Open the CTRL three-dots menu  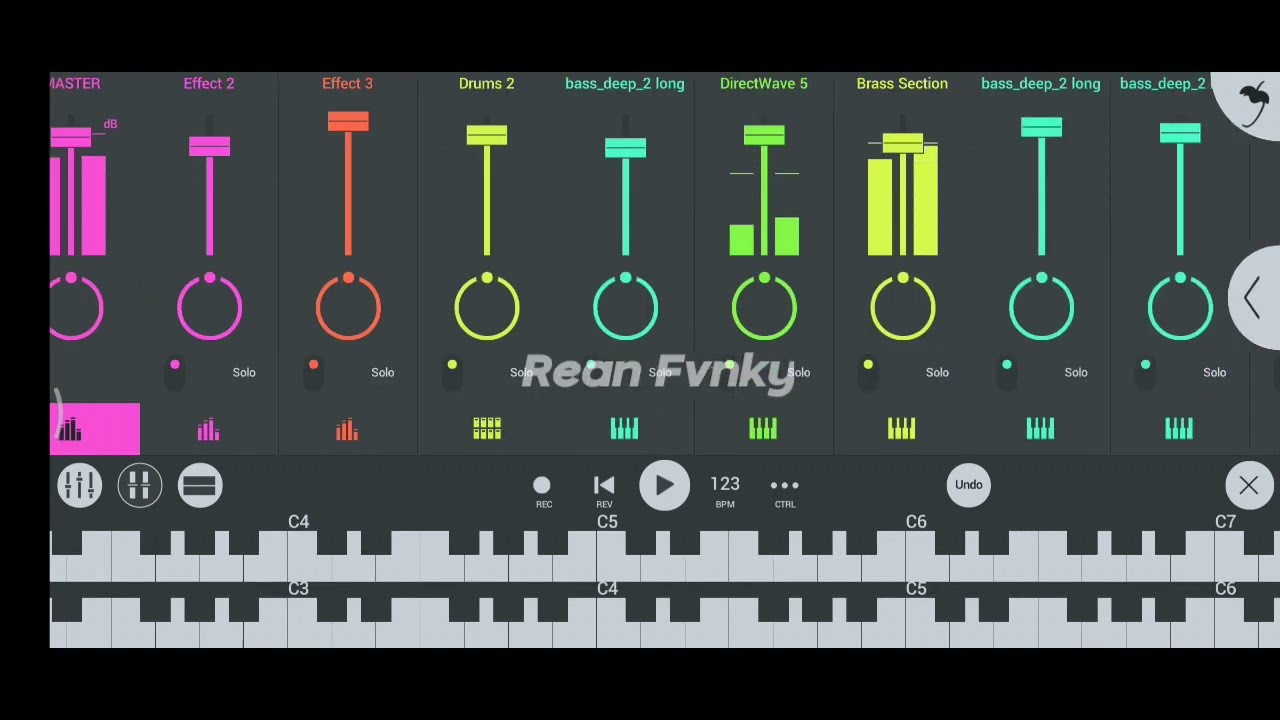785,489
